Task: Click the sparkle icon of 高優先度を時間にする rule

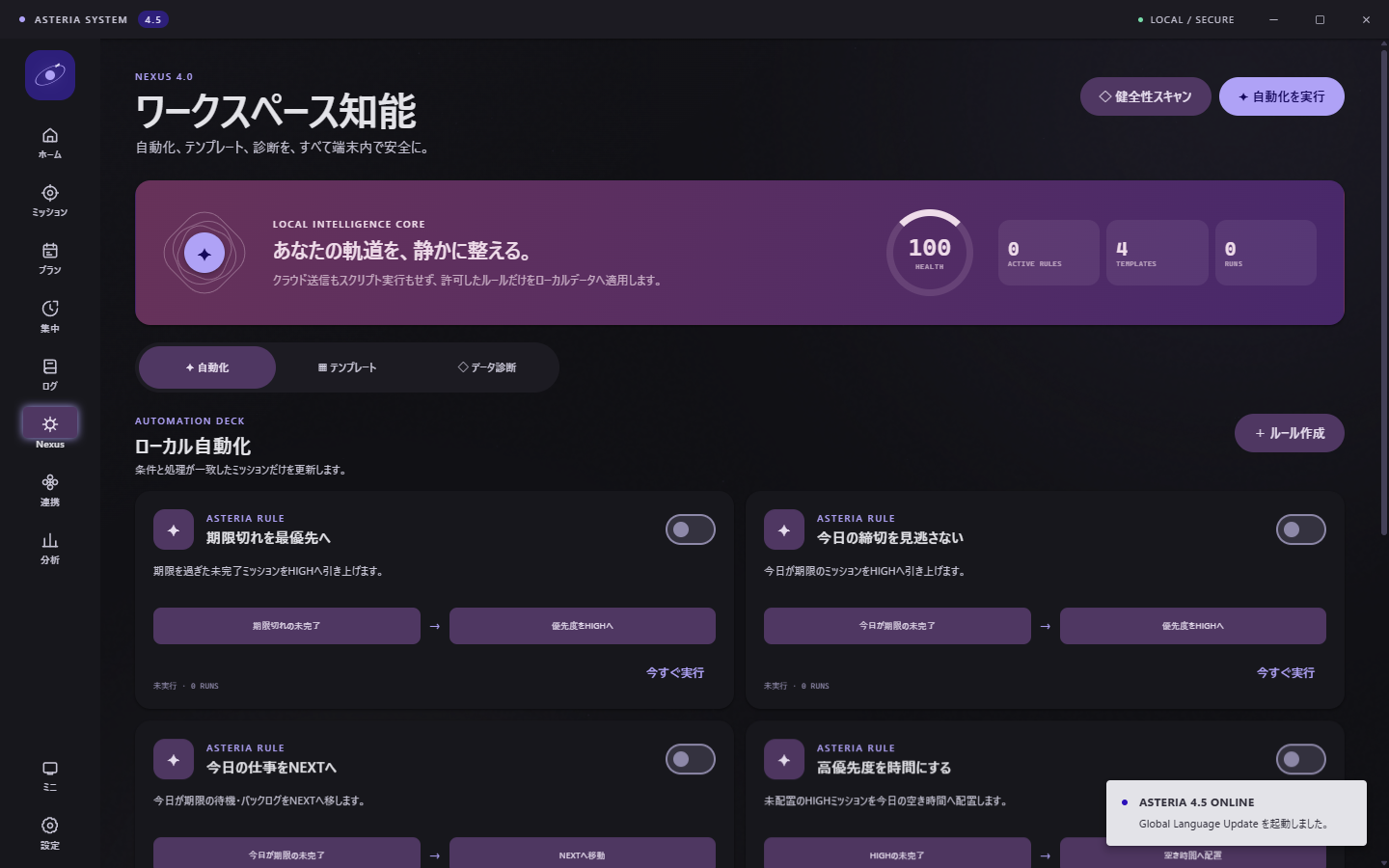Action: tap(784, 759)
